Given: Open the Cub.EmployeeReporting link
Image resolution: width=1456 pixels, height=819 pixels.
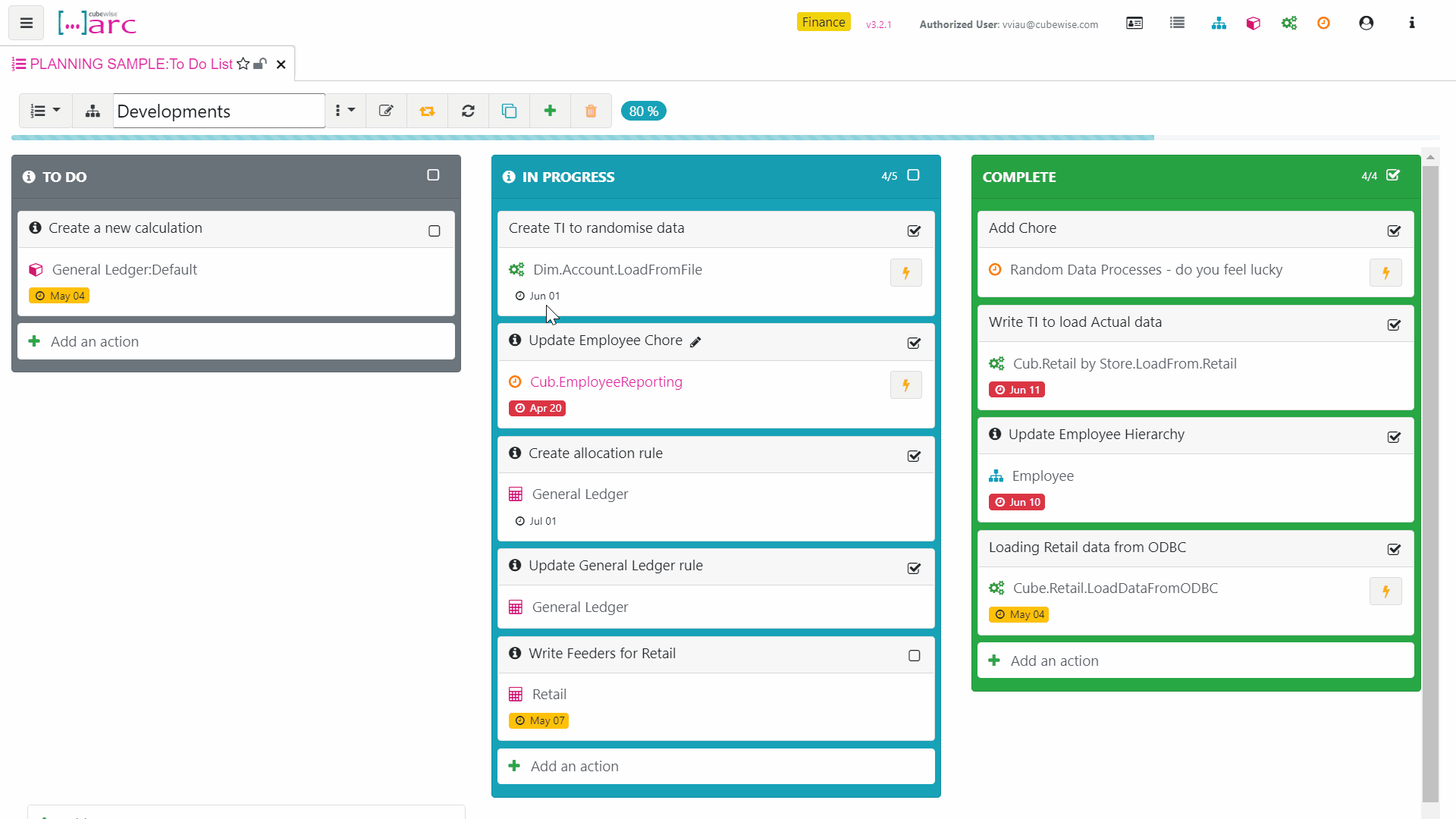Looking at the screenshot, I should [x=606, y=381].
